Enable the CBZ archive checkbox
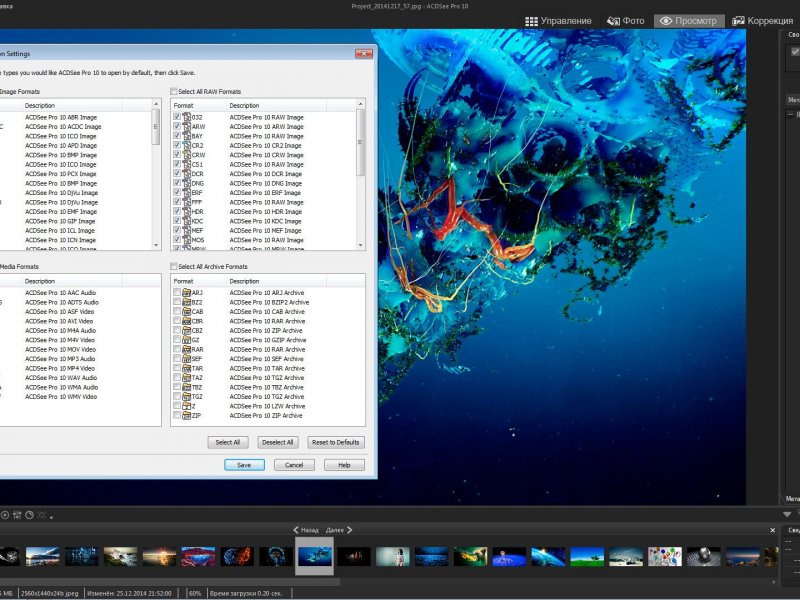Viewport: 800px width, 600px height. (177, 330)
